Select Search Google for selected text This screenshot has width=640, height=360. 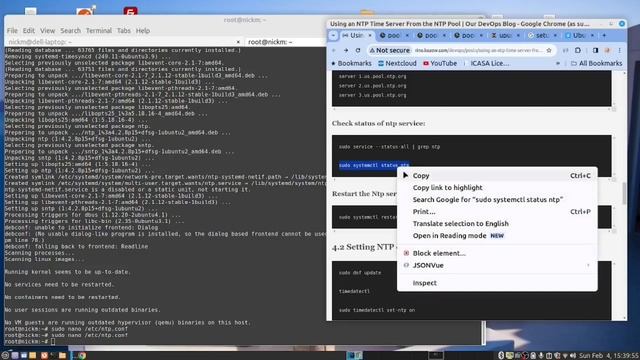[497, 200]
